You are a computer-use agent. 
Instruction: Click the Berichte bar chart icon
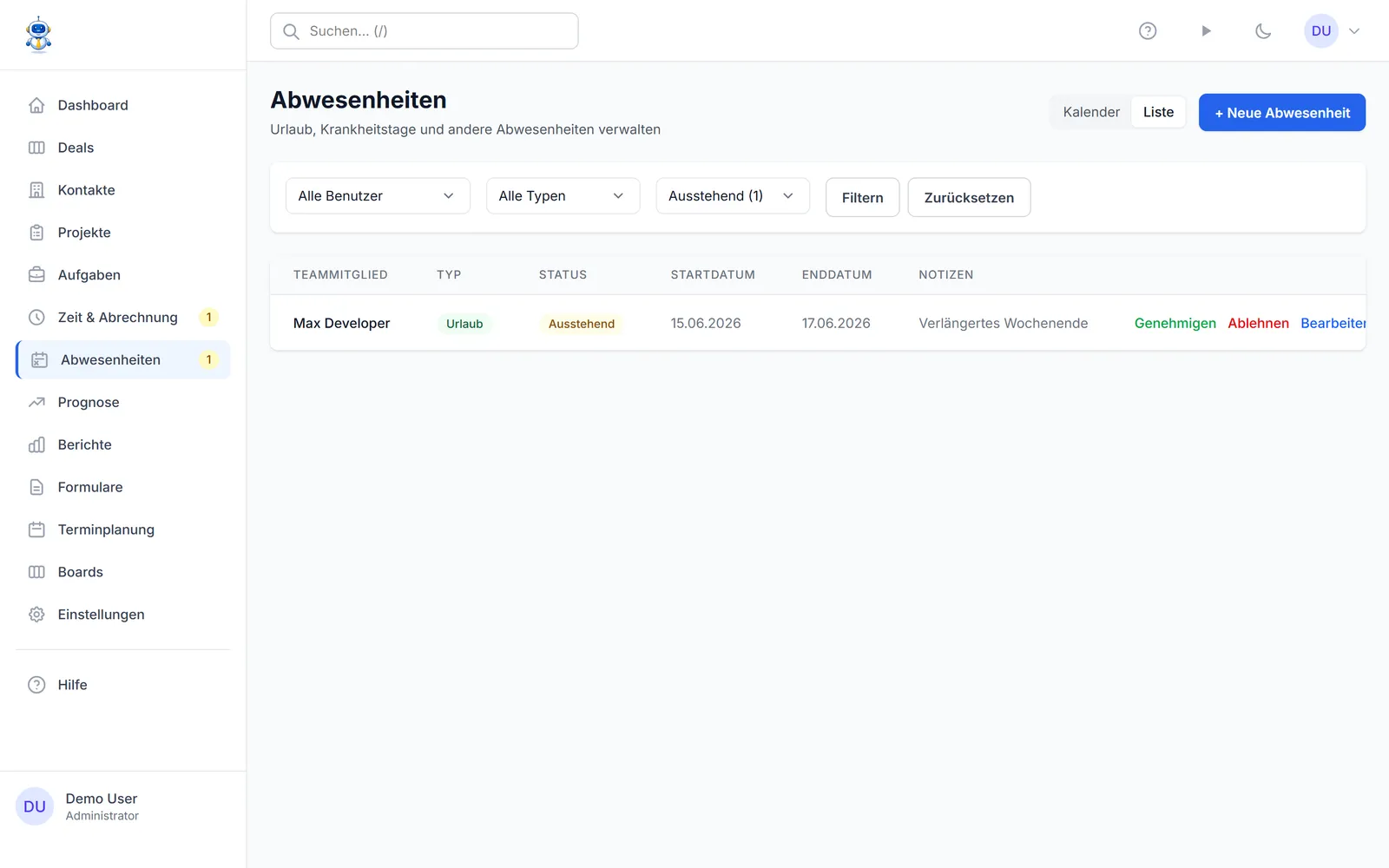[x=36, y=445]
